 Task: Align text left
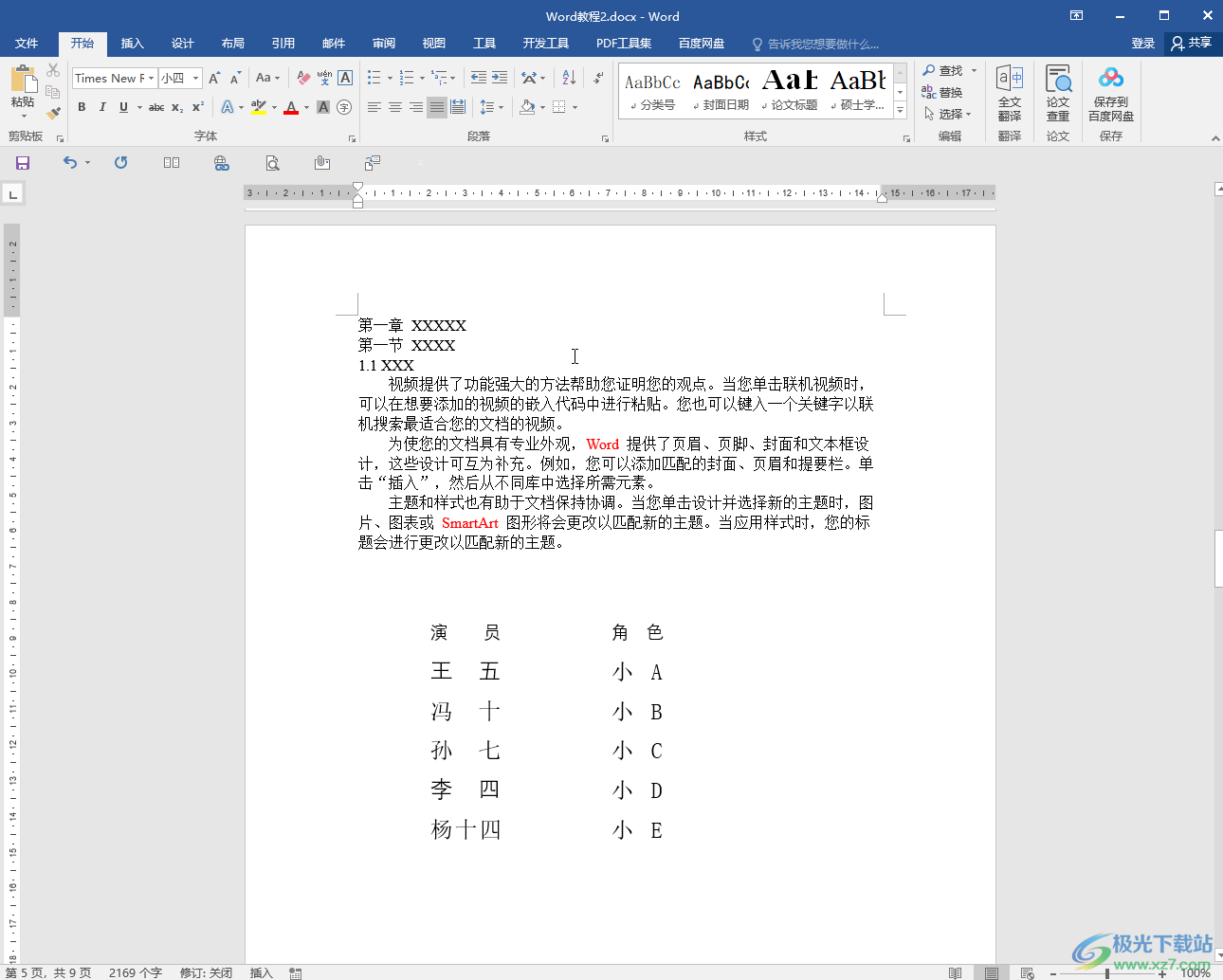pyautogui.click(x=374, y=107)
